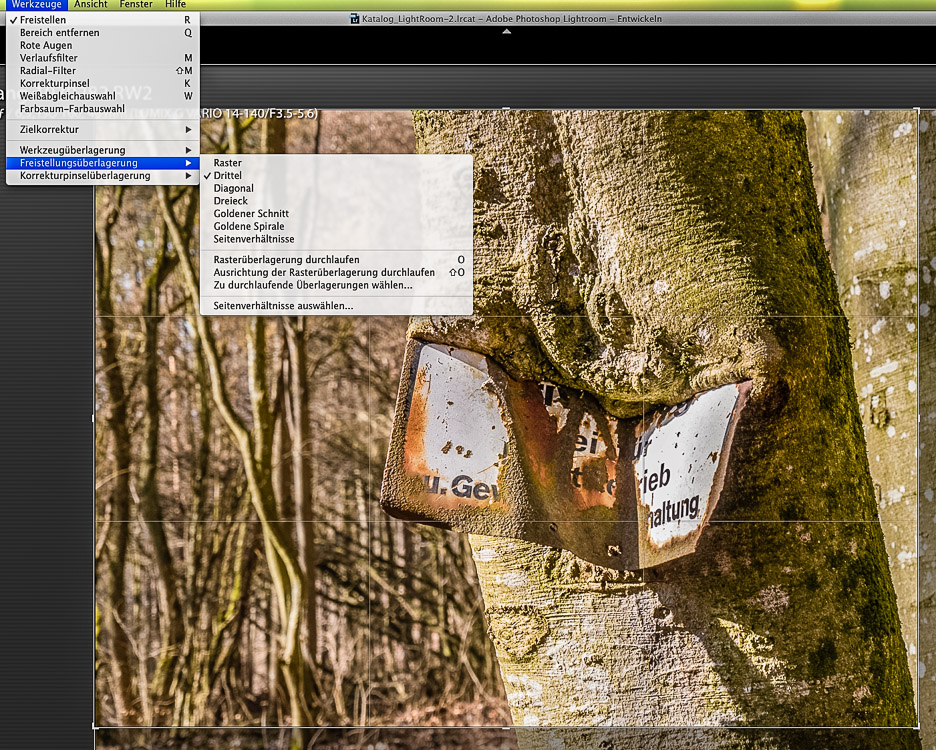
Task: Expand the Korrekturpinselüberlagerung submenu
Action: (x=103, y=176)
